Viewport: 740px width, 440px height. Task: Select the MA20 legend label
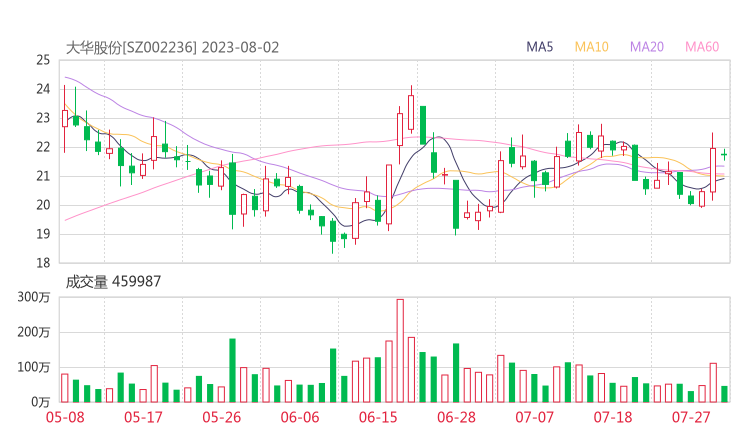tap(647, 47)
